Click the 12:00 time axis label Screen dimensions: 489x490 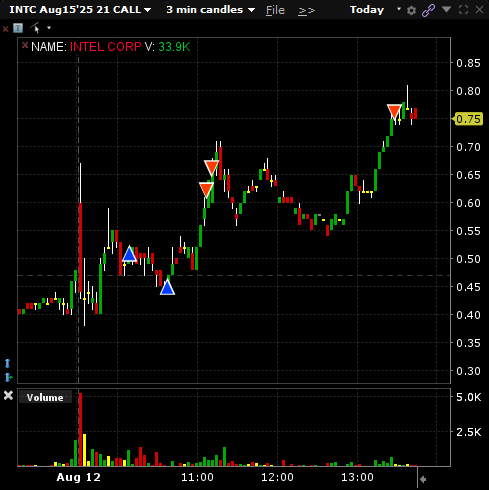[277, 477]
